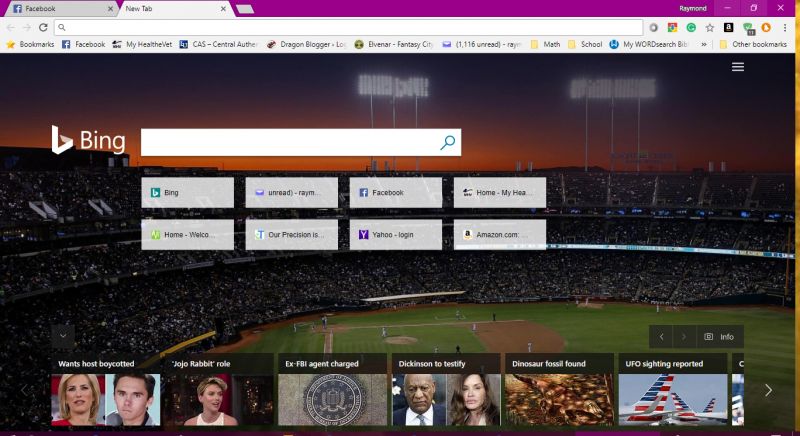The image size is (800, 436).
Task: Open the My HealtheVet bookmark
Action: pos(142,44)
